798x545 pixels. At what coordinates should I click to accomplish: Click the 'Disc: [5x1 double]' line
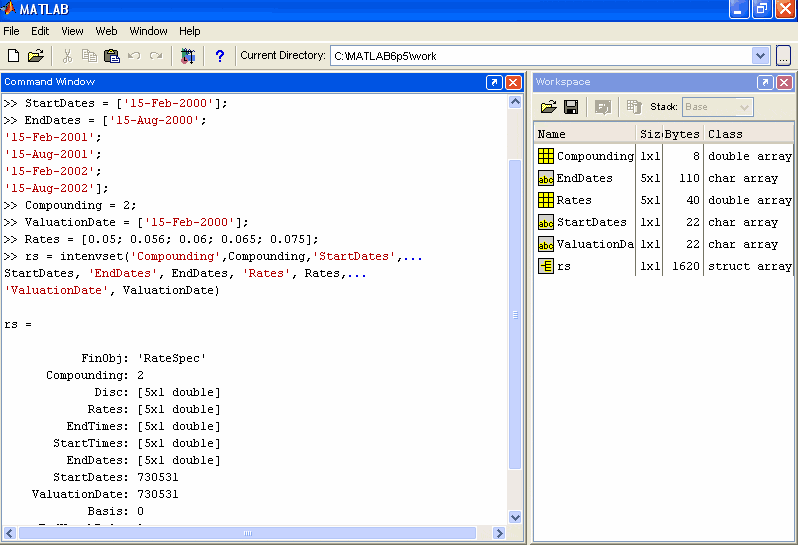coord(157,392)
